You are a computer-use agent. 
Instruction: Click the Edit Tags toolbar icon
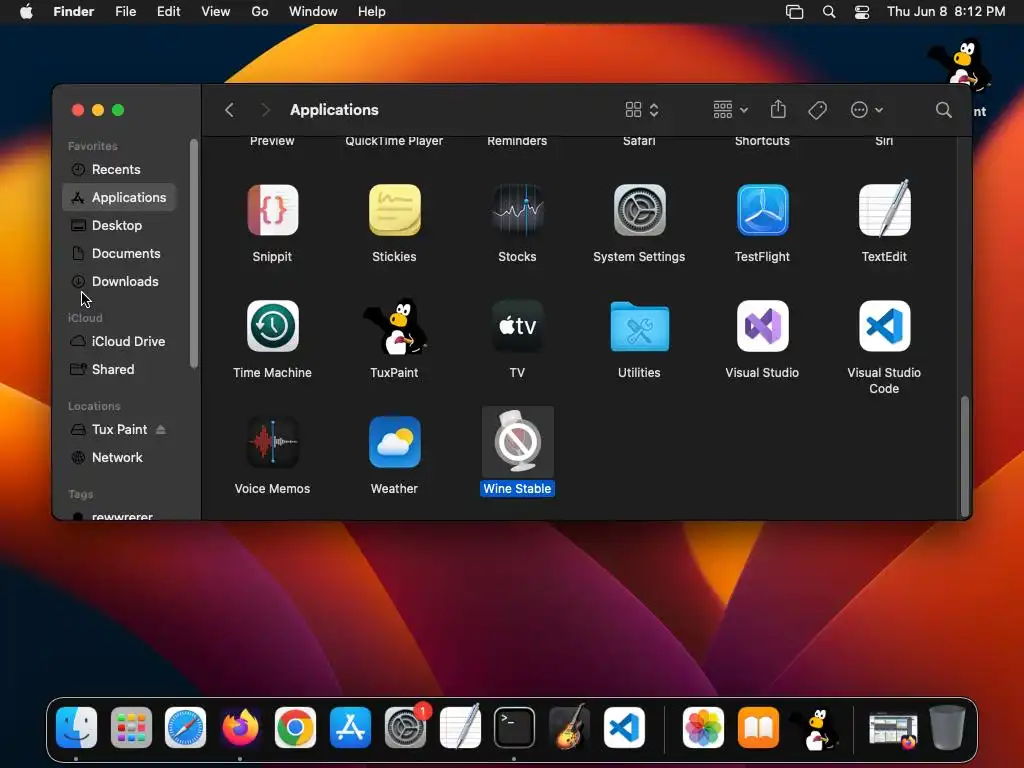817,110
